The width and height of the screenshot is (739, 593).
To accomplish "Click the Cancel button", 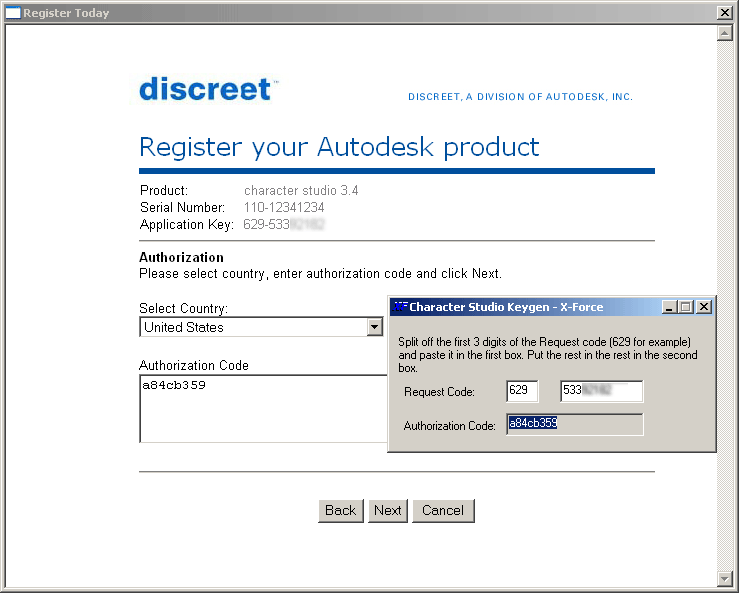I will [x=443, y=511].
